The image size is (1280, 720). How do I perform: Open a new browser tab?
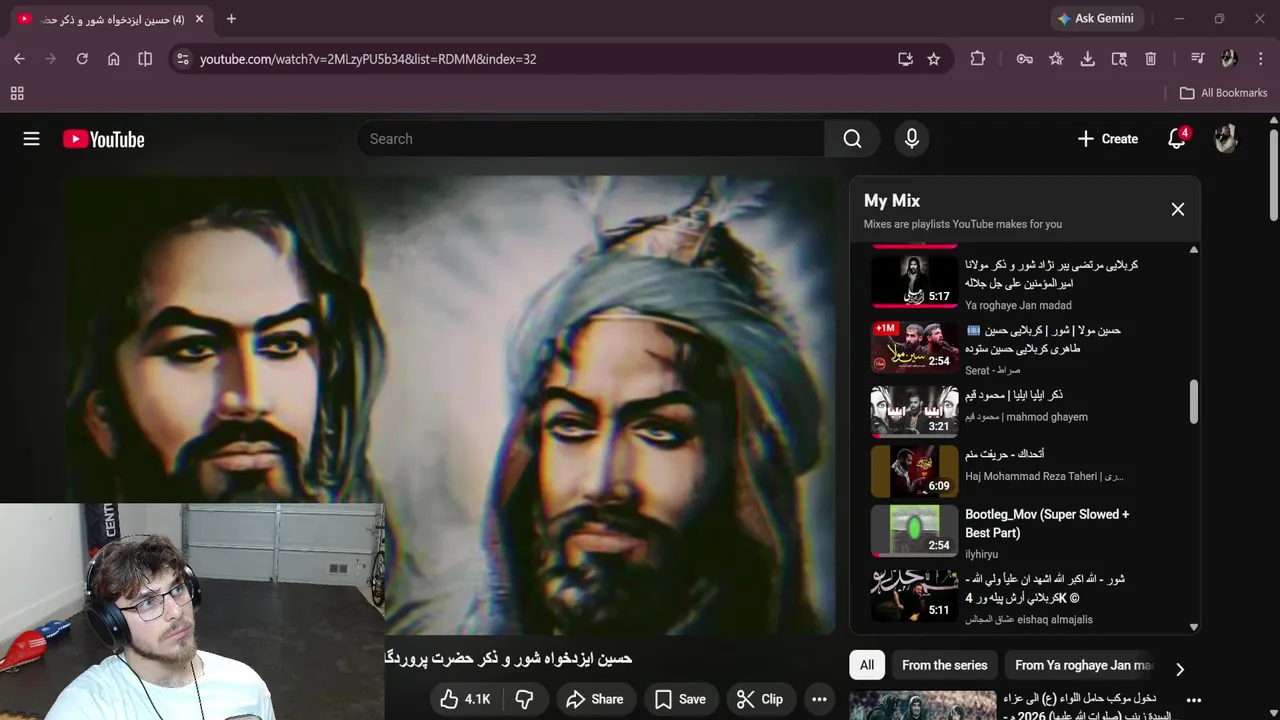pyautogui.click(x=231, y=18)
